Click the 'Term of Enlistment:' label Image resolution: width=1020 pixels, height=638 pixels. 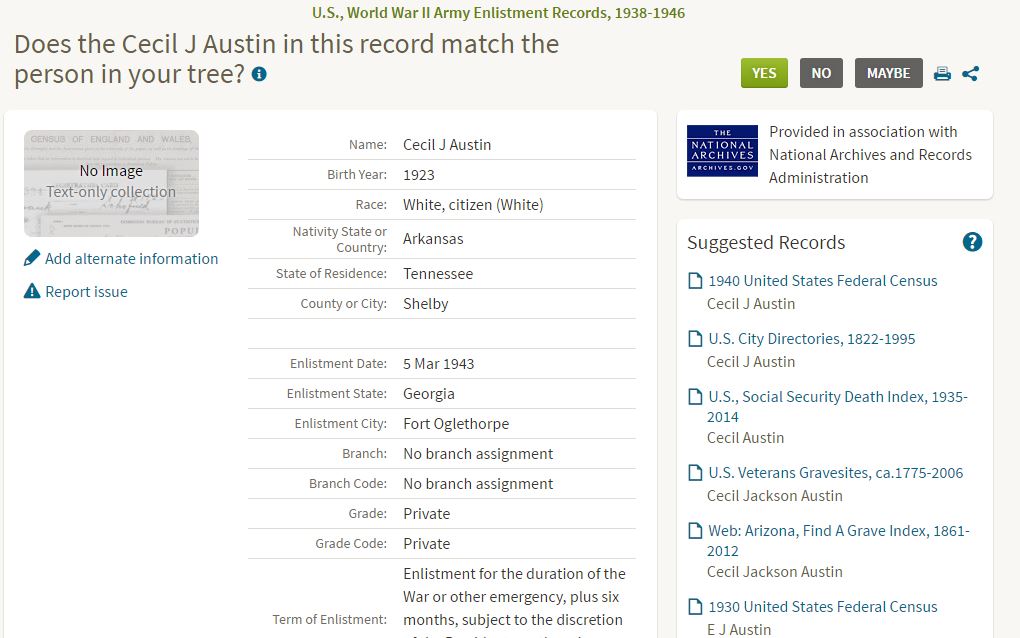329,620
